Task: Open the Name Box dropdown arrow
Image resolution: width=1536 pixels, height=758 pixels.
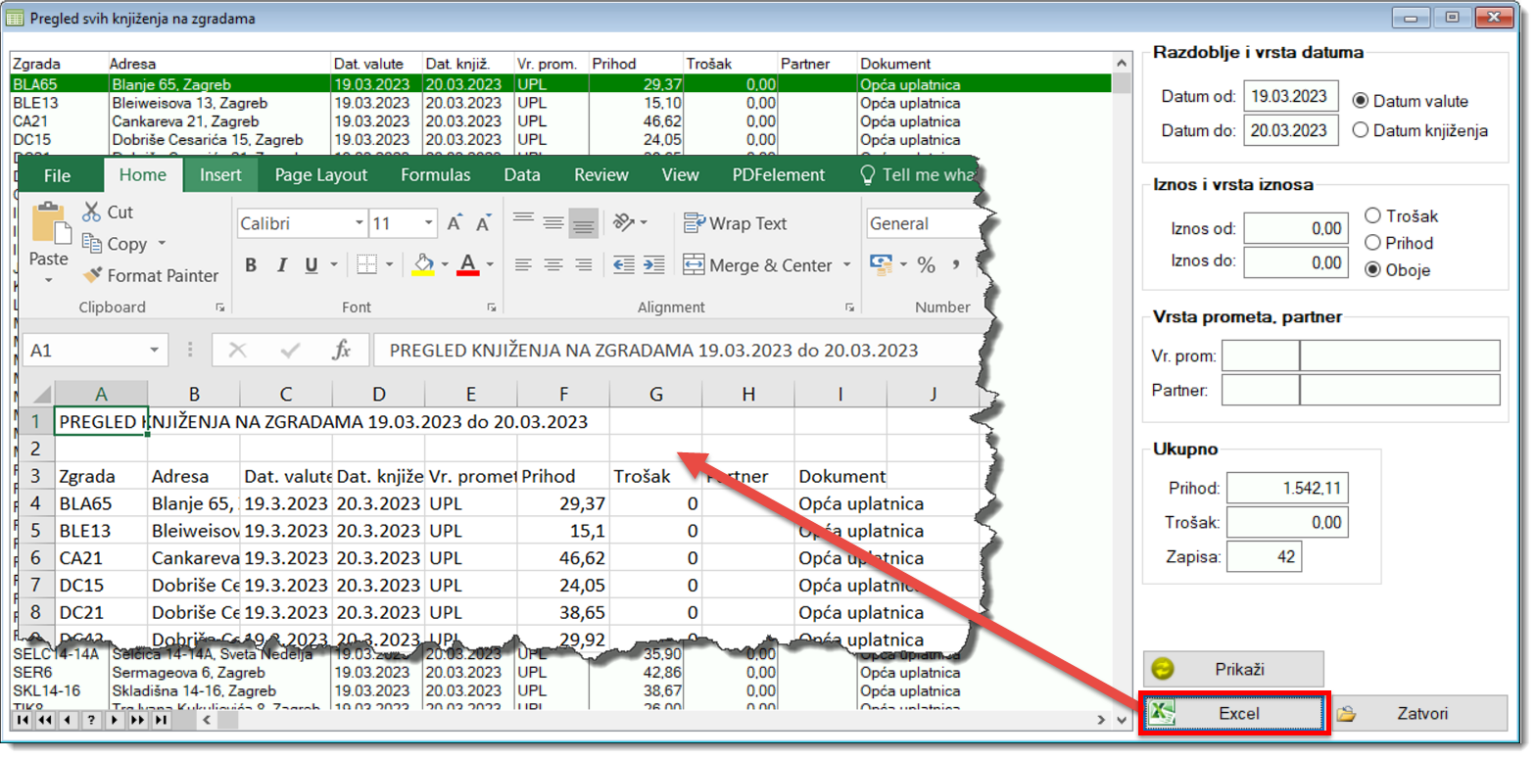Action: [x=154, y=350]
